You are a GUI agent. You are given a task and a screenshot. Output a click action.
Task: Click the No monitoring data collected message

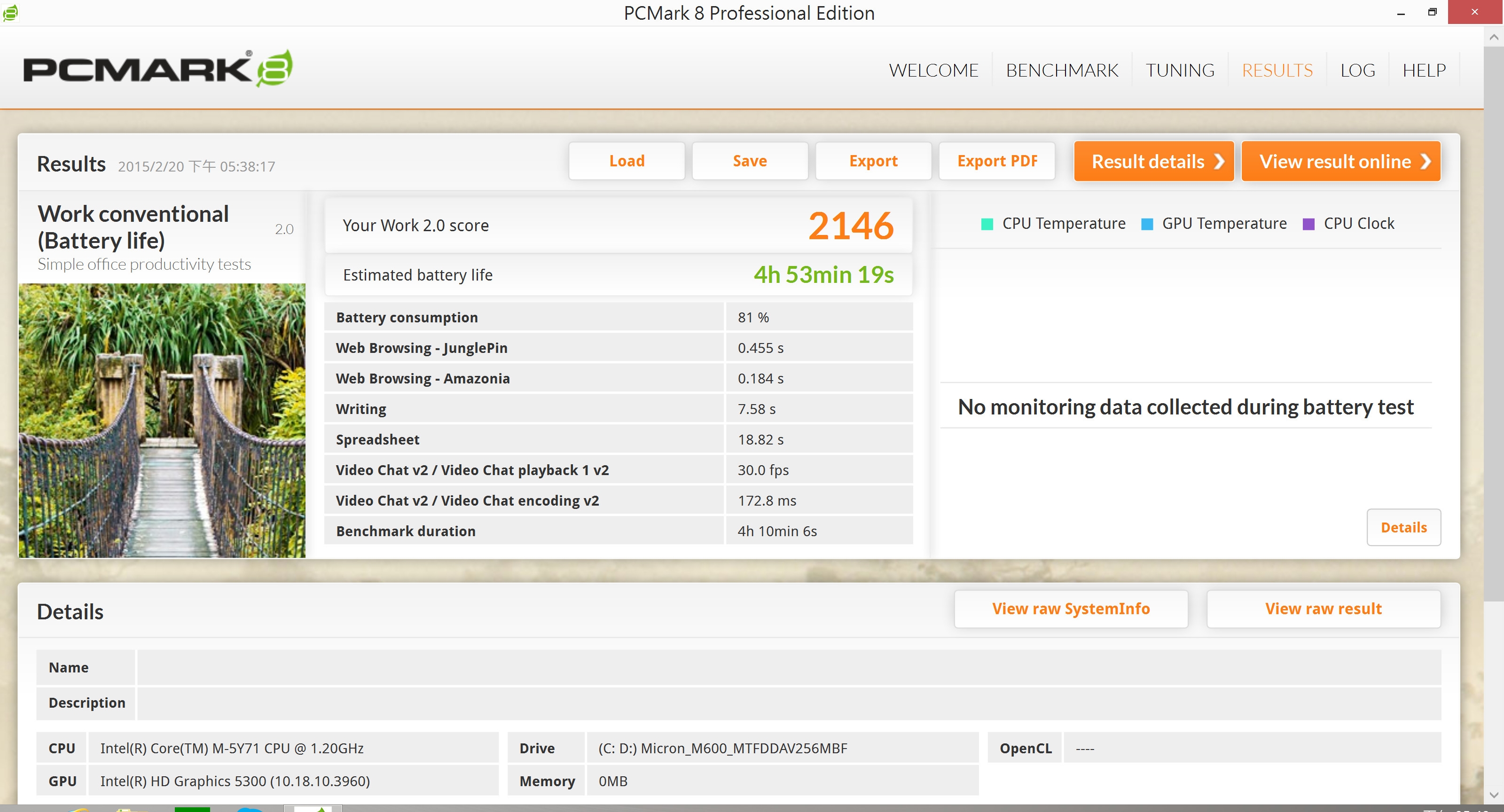[x=1185, y=407]
